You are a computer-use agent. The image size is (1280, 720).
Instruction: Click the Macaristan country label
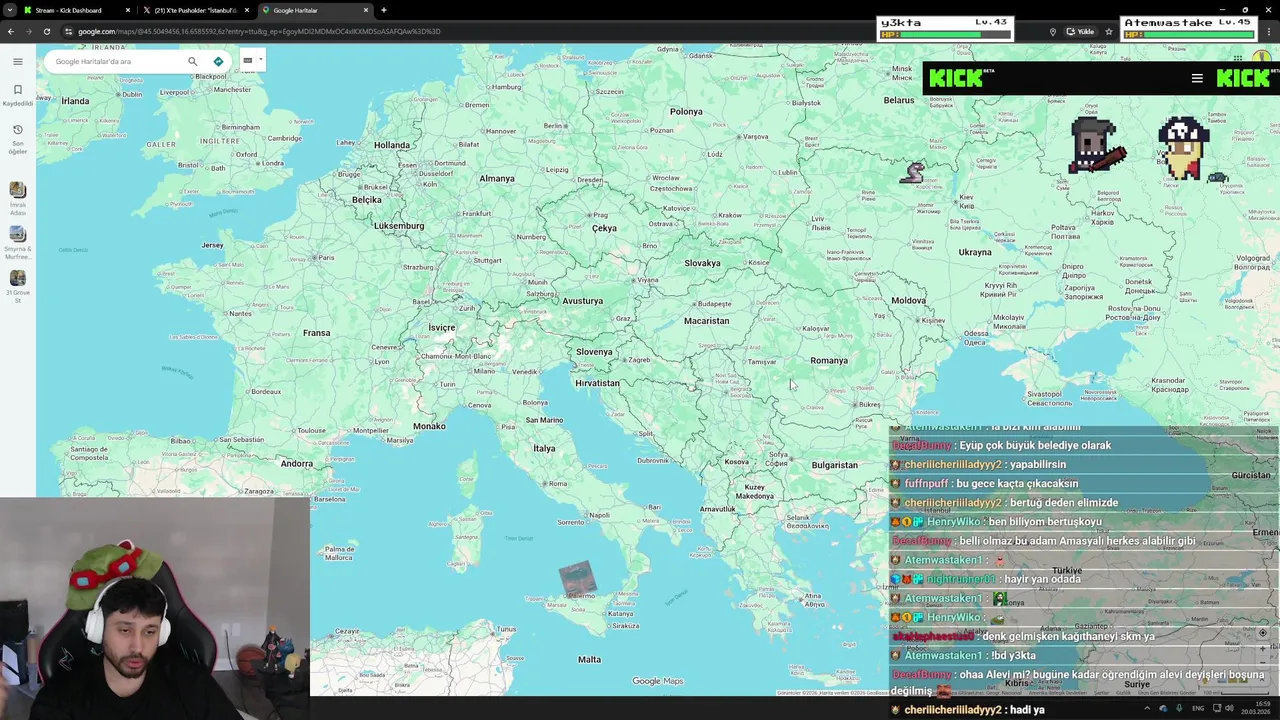(x=706, y=321)
